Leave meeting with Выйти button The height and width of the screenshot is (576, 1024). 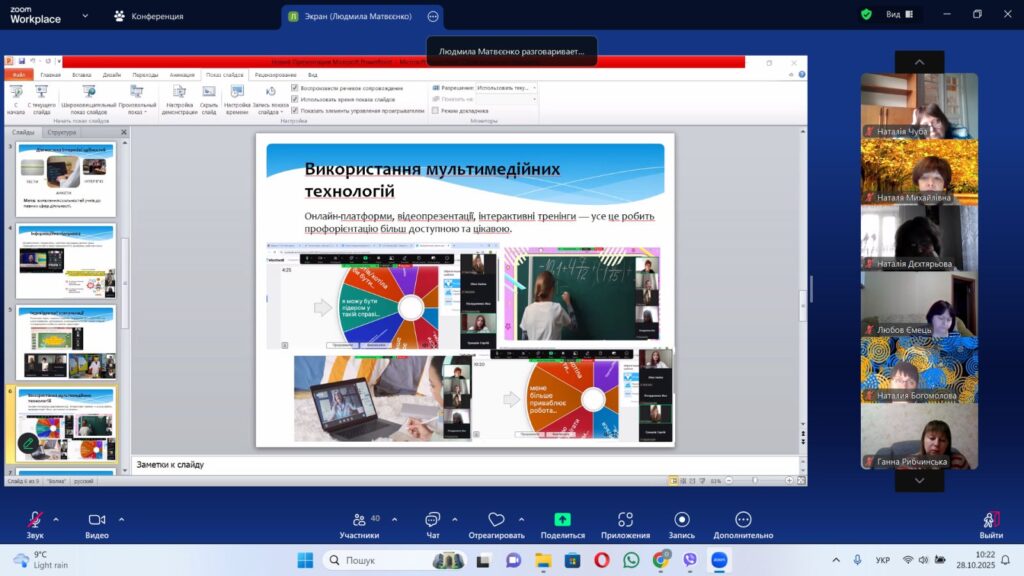coord(991,520)
